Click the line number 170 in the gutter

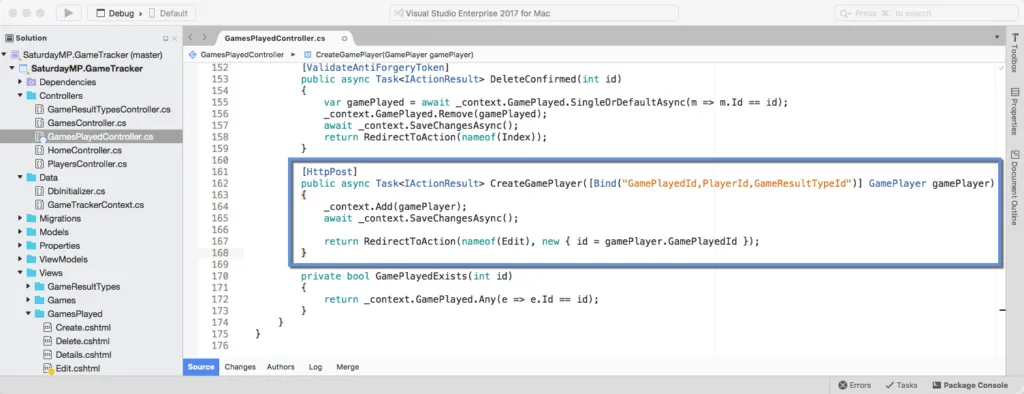coord(220,276)
